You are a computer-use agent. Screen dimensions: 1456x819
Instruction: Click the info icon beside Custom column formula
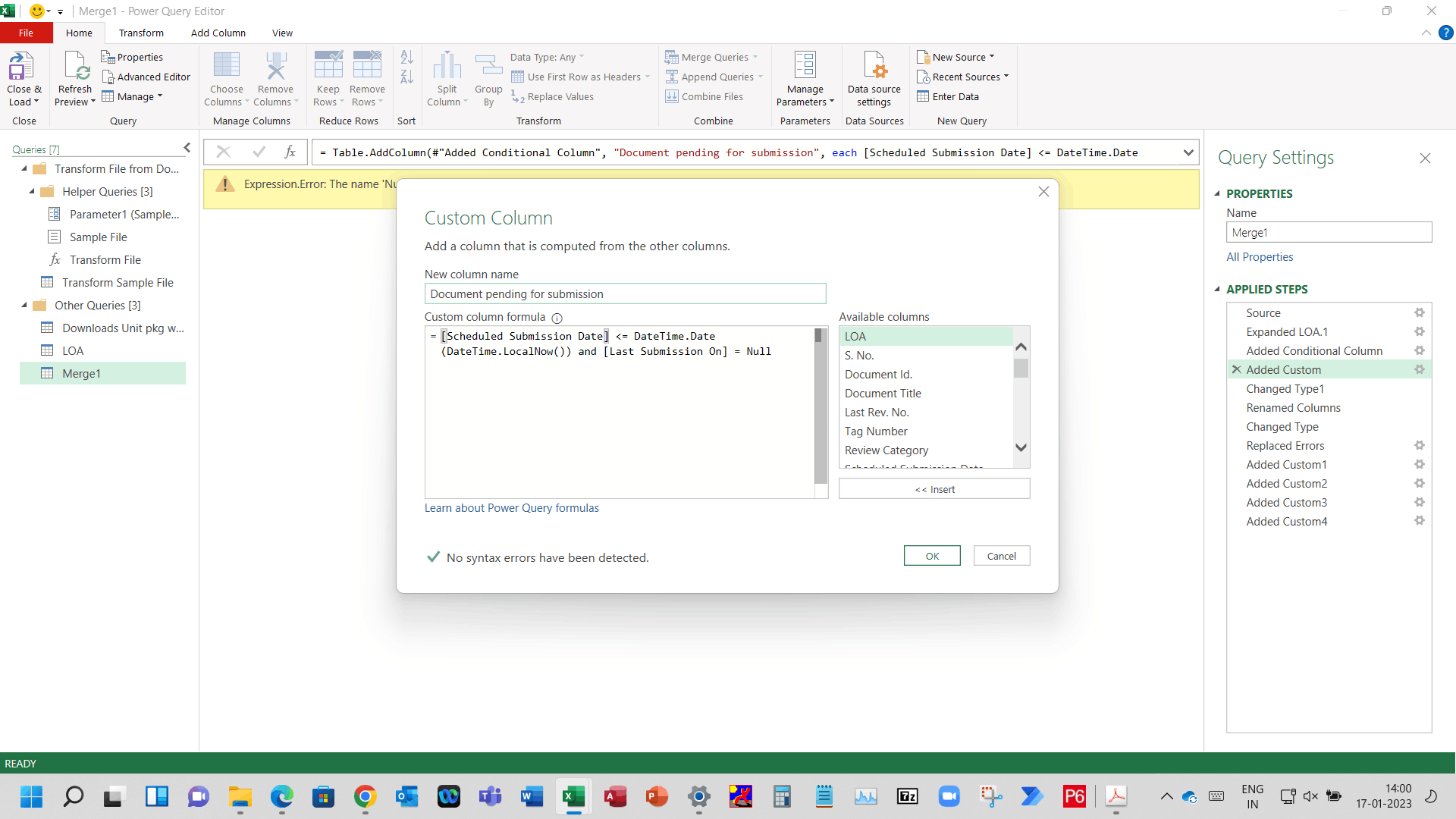pyautogui.click(x=557, y=318)
